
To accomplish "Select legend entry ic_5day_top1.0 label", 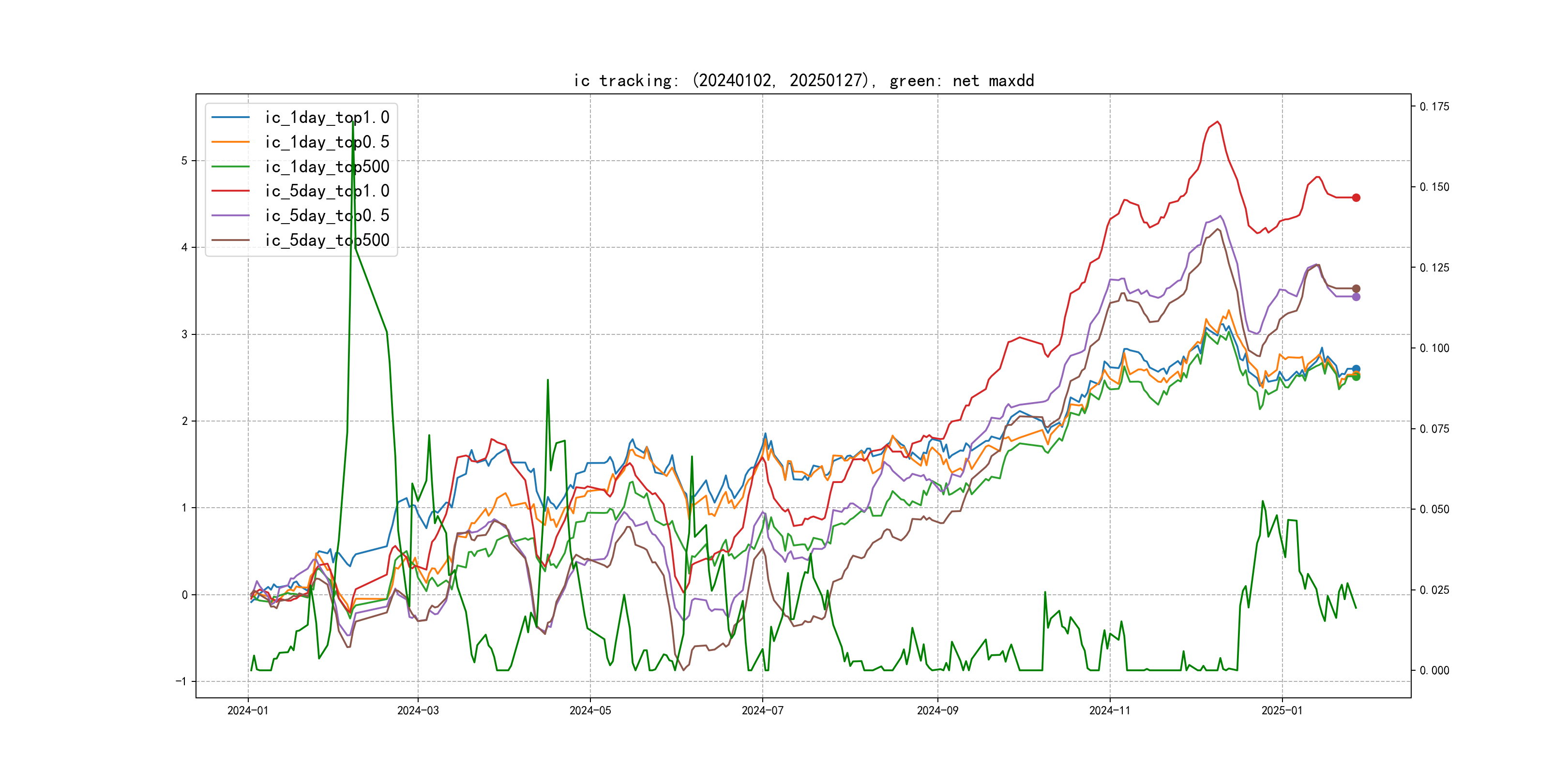I will pos(327,191).
